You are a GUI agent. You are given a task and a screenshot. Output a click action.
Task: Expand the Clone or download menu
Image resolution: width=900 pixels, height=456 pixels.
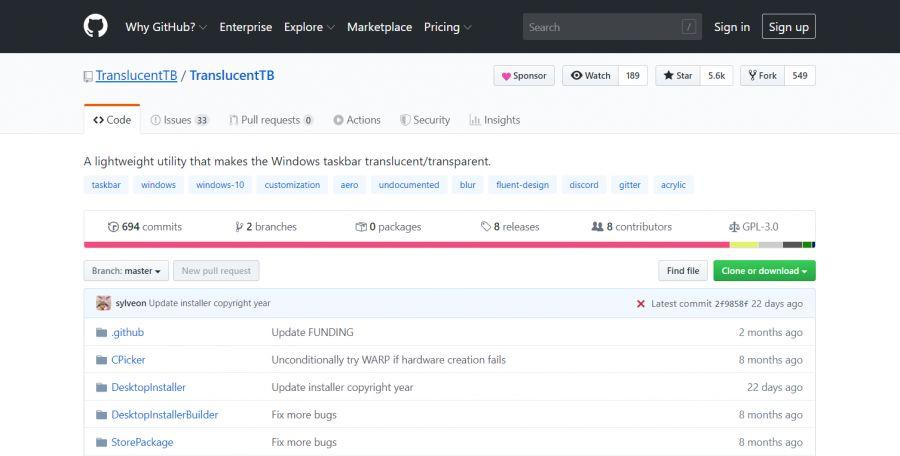point(764,271)
